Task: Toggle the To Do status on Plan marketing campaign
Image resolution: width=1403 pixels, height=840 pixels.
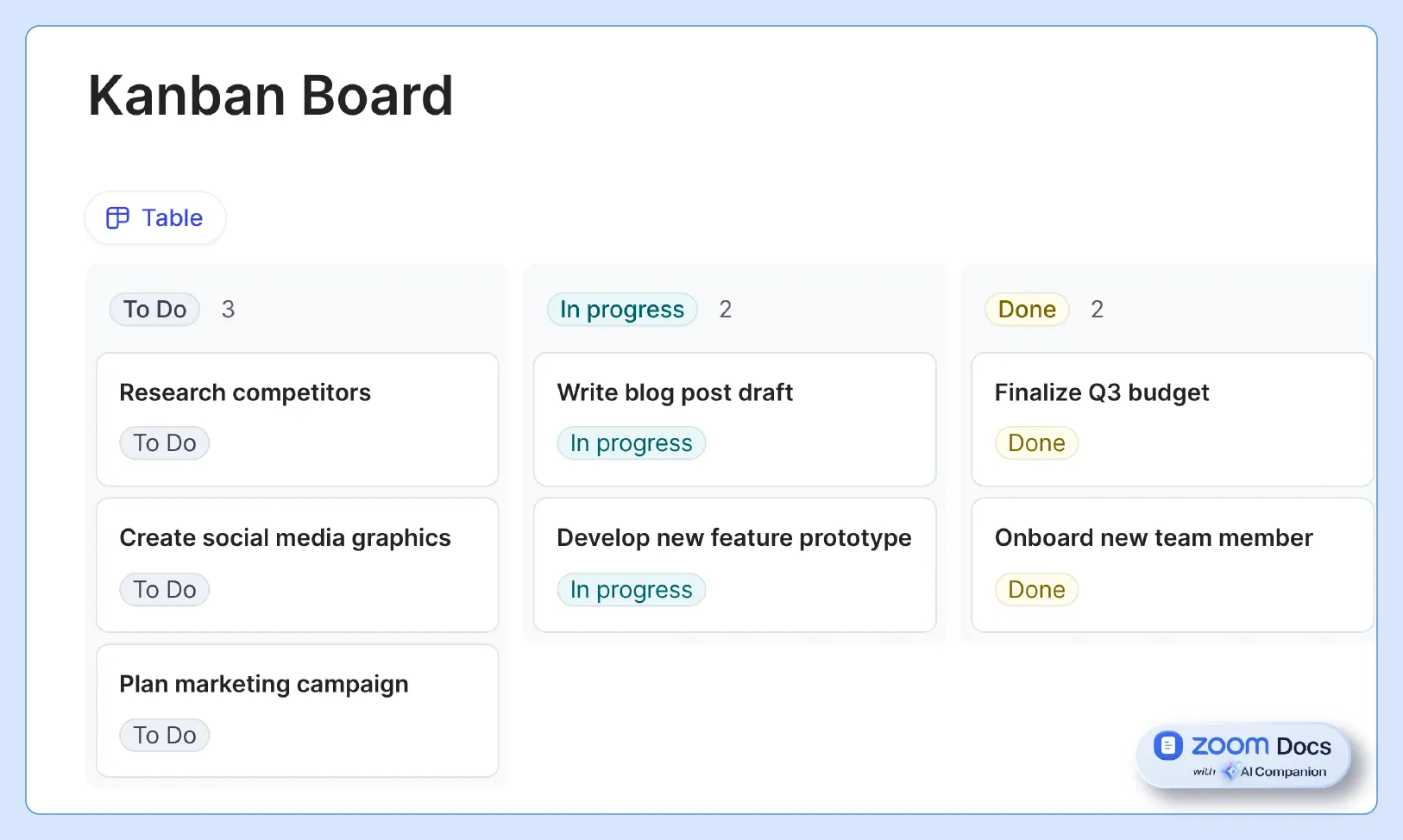Action: tap(164, 735)
